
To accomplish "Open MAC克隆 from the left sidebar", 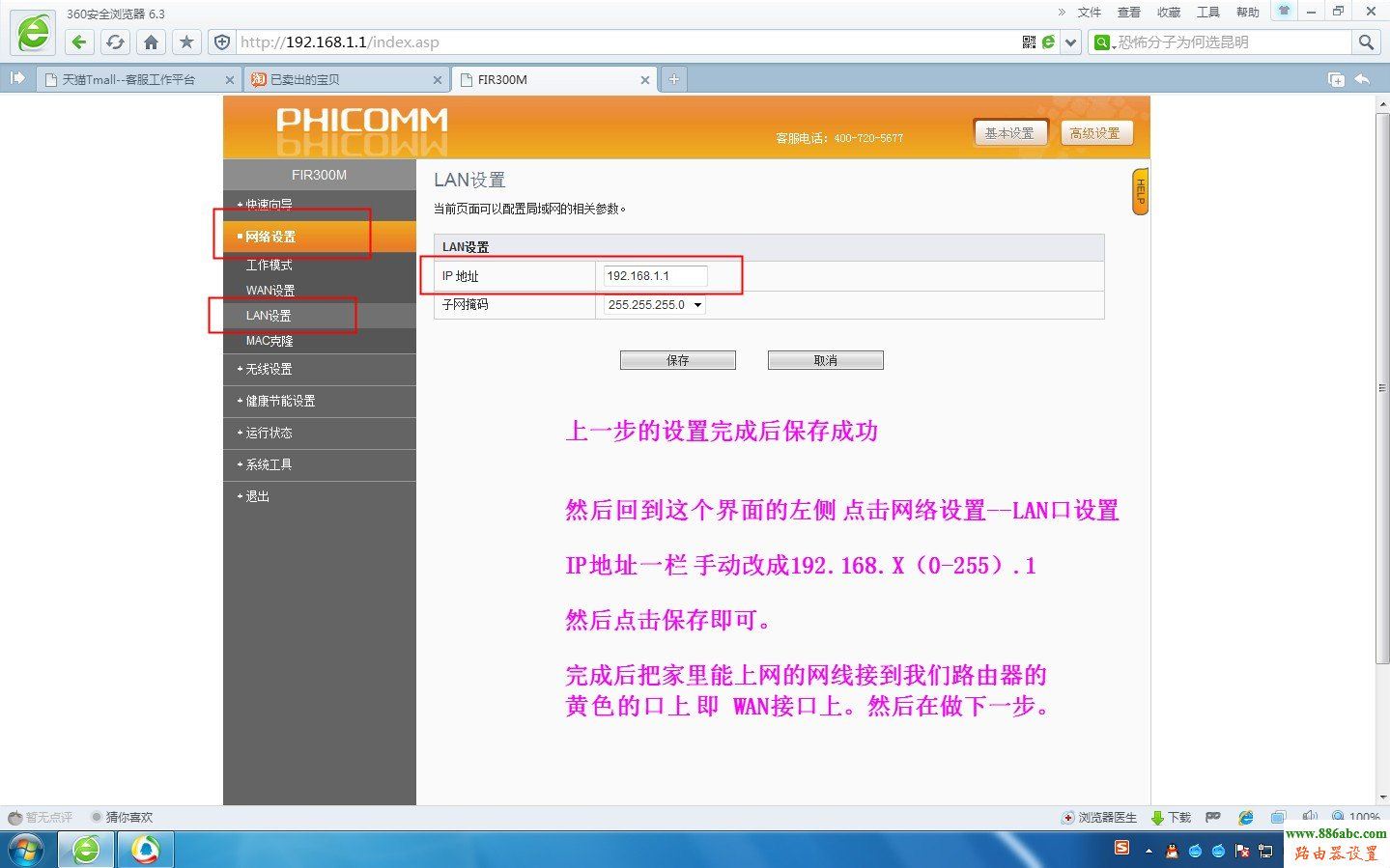I will 269,340.
